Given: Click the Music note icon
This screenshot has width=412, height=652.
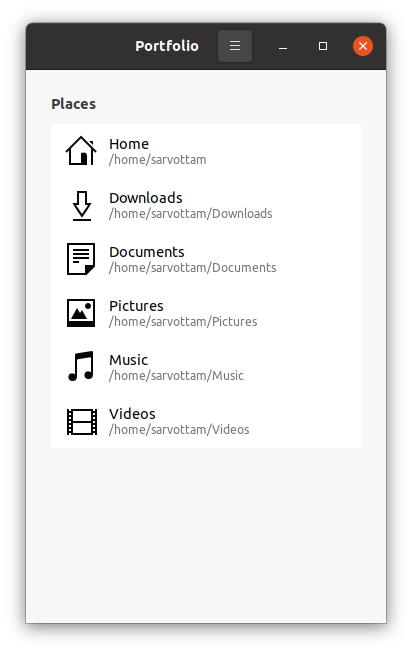Looking at the screenshot, I should pyautogui.click(x=81, y=366).
